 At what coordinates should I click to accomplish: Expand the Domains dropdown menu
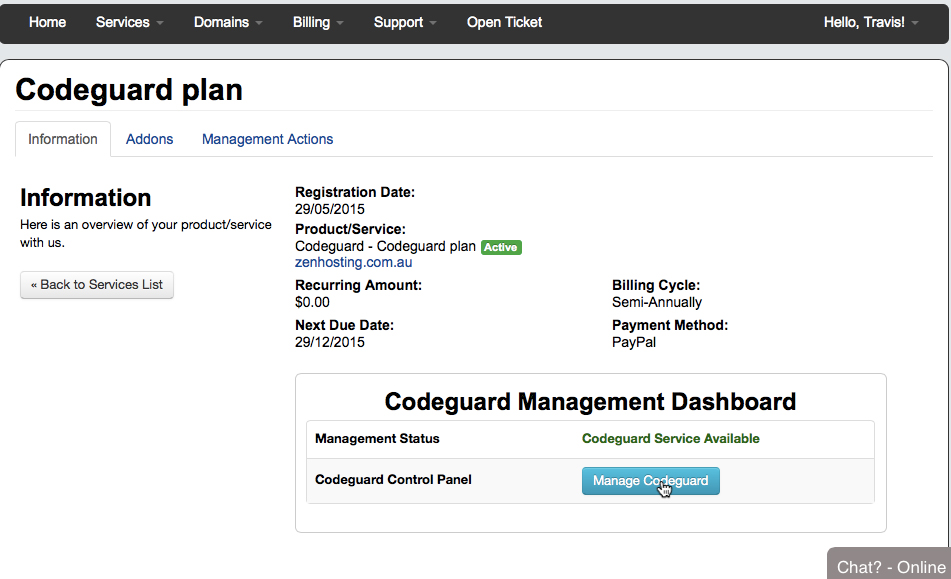(227, 22)
